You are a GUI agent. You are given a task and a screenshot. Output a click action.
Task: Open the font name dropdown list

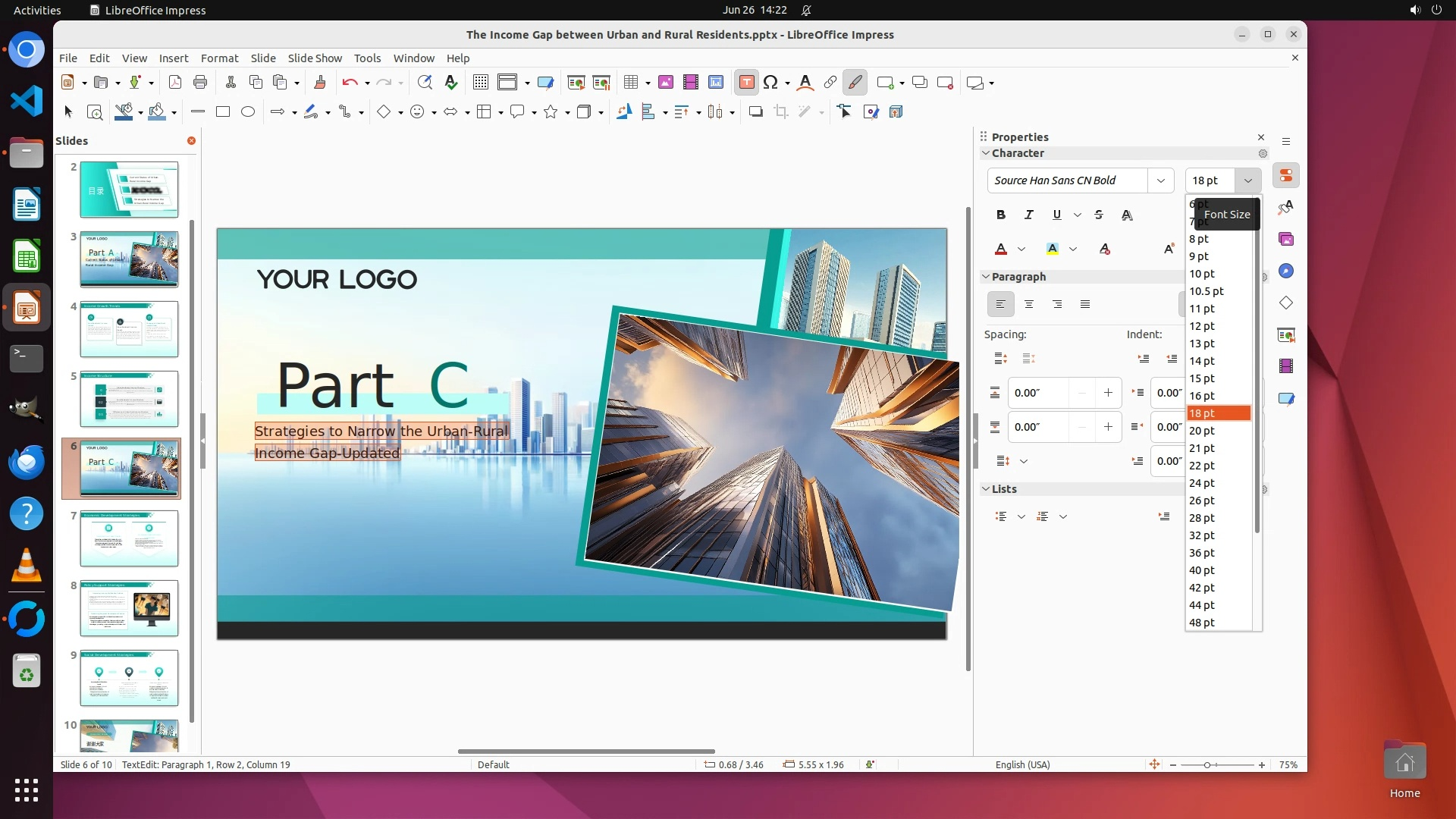coord(1160,180)
